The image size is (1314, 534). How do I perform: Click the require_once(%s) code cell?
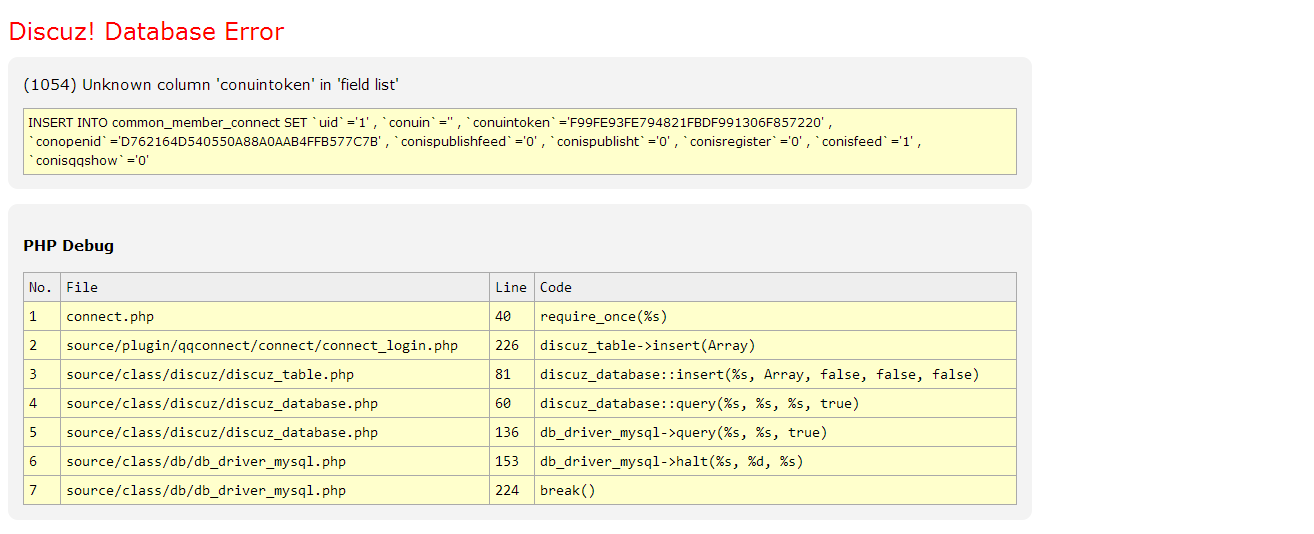(x=603, y=316)
